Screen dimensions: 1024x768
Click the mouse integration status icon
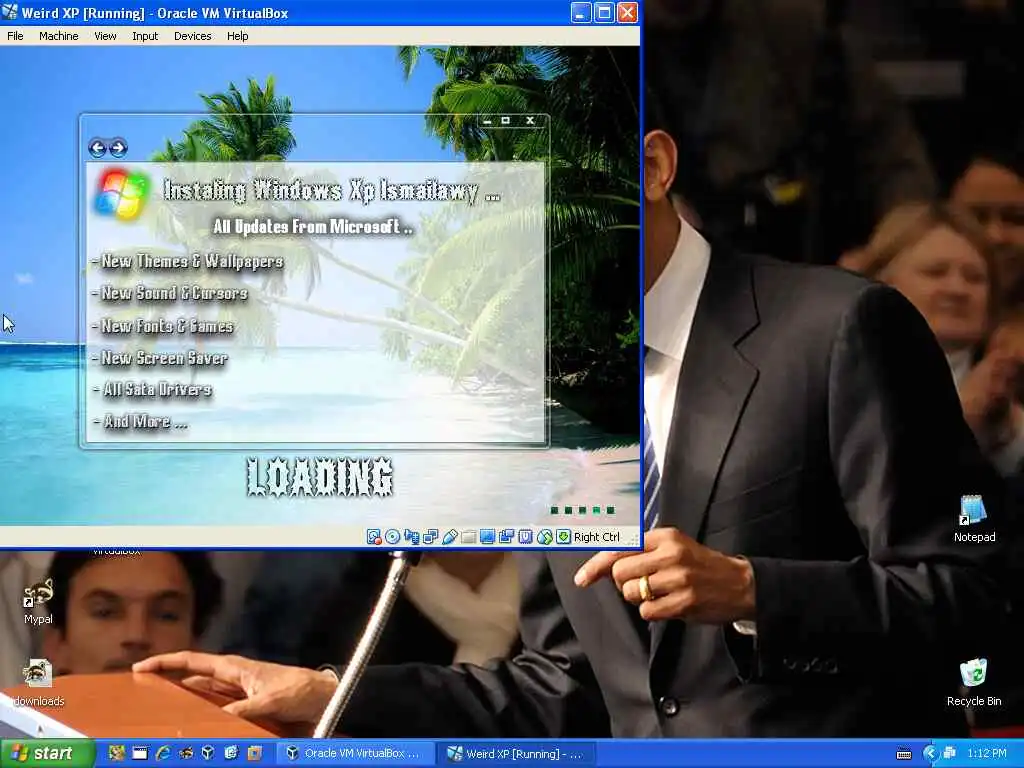pyautogui.click(x=544, y=537)
